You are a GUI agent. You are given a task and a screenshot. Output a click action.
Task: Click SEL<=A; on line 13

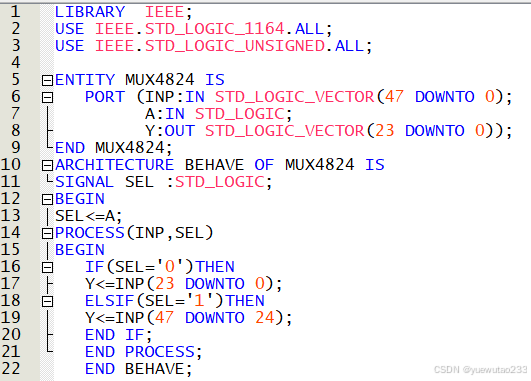pyautogui.click(x=88, y=216)
